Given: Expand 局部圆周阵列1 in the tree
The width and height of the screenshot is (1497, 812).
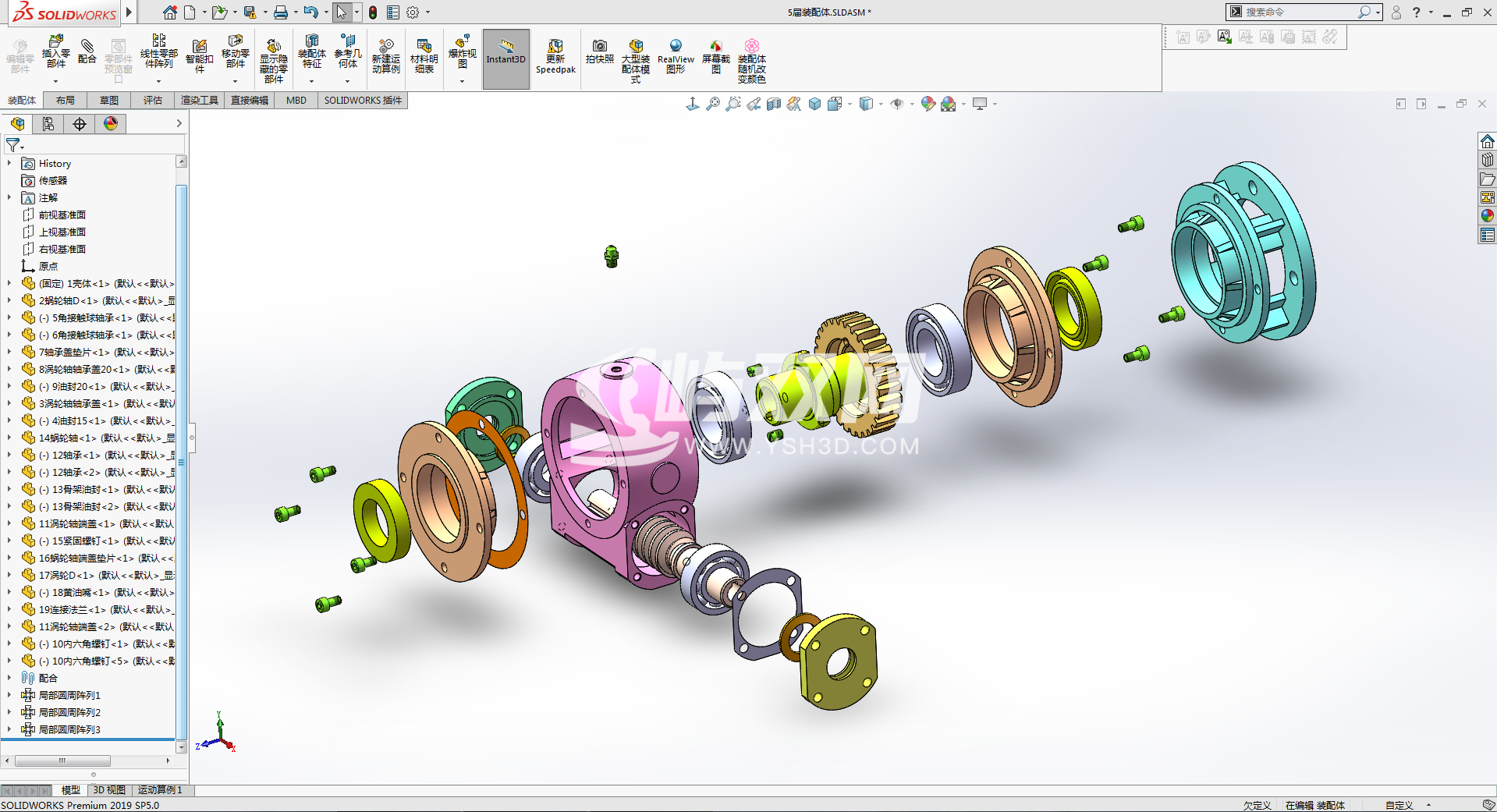Looking at the screenshot, I should tap(9, 695).
